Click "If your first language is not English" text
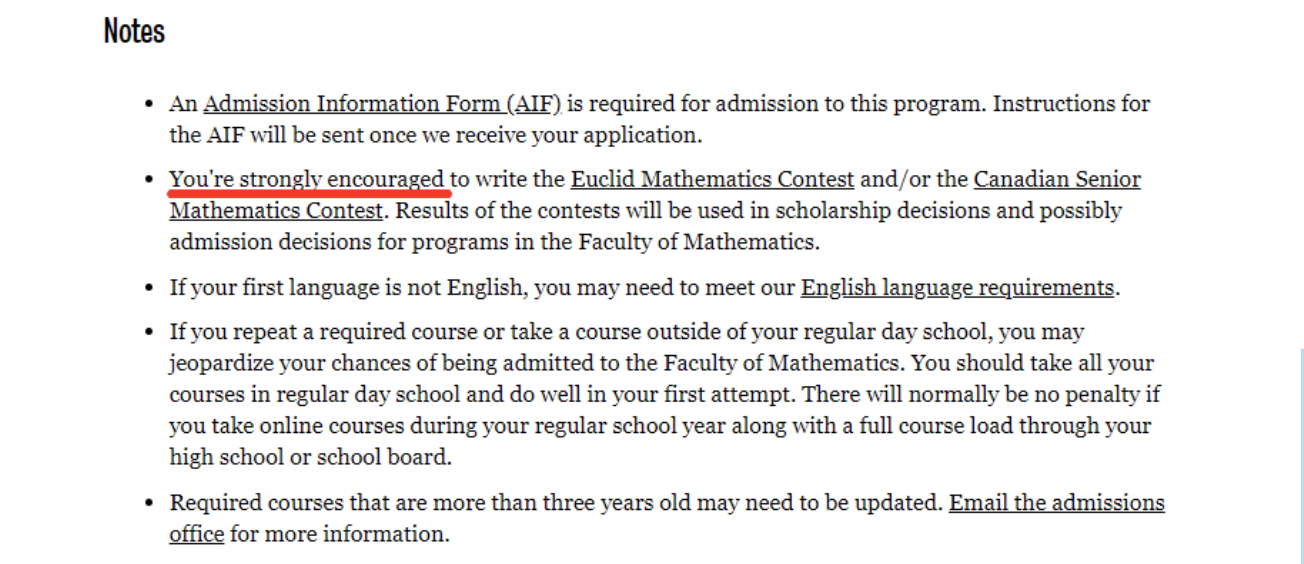 click(347, 288)
